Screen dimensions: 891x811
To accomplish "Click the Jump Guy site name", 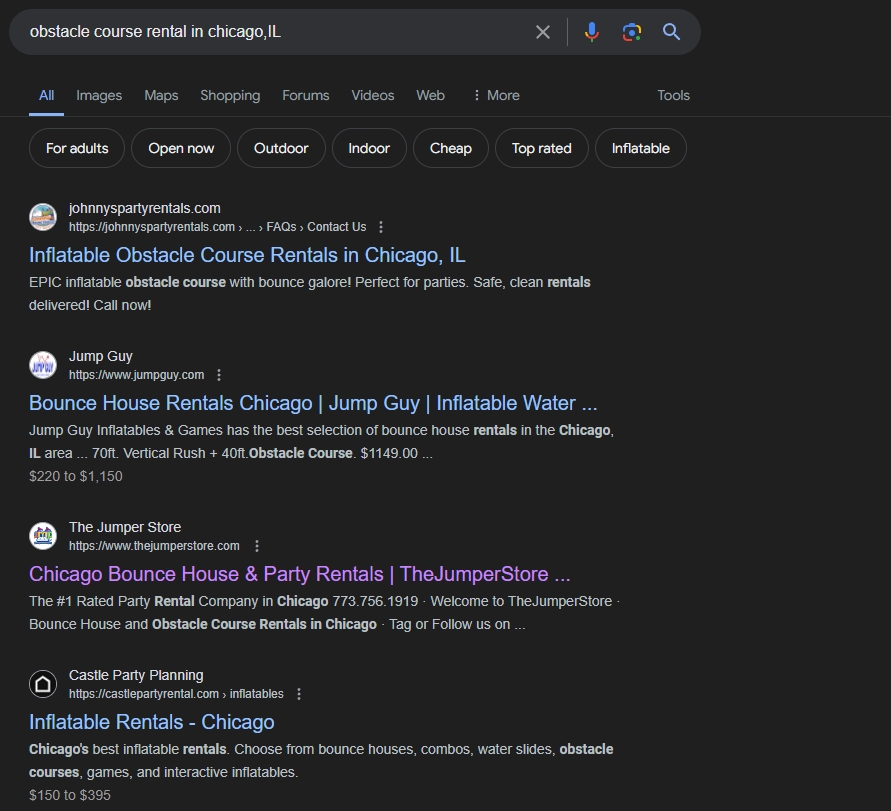I will click(x=101, y=356).
